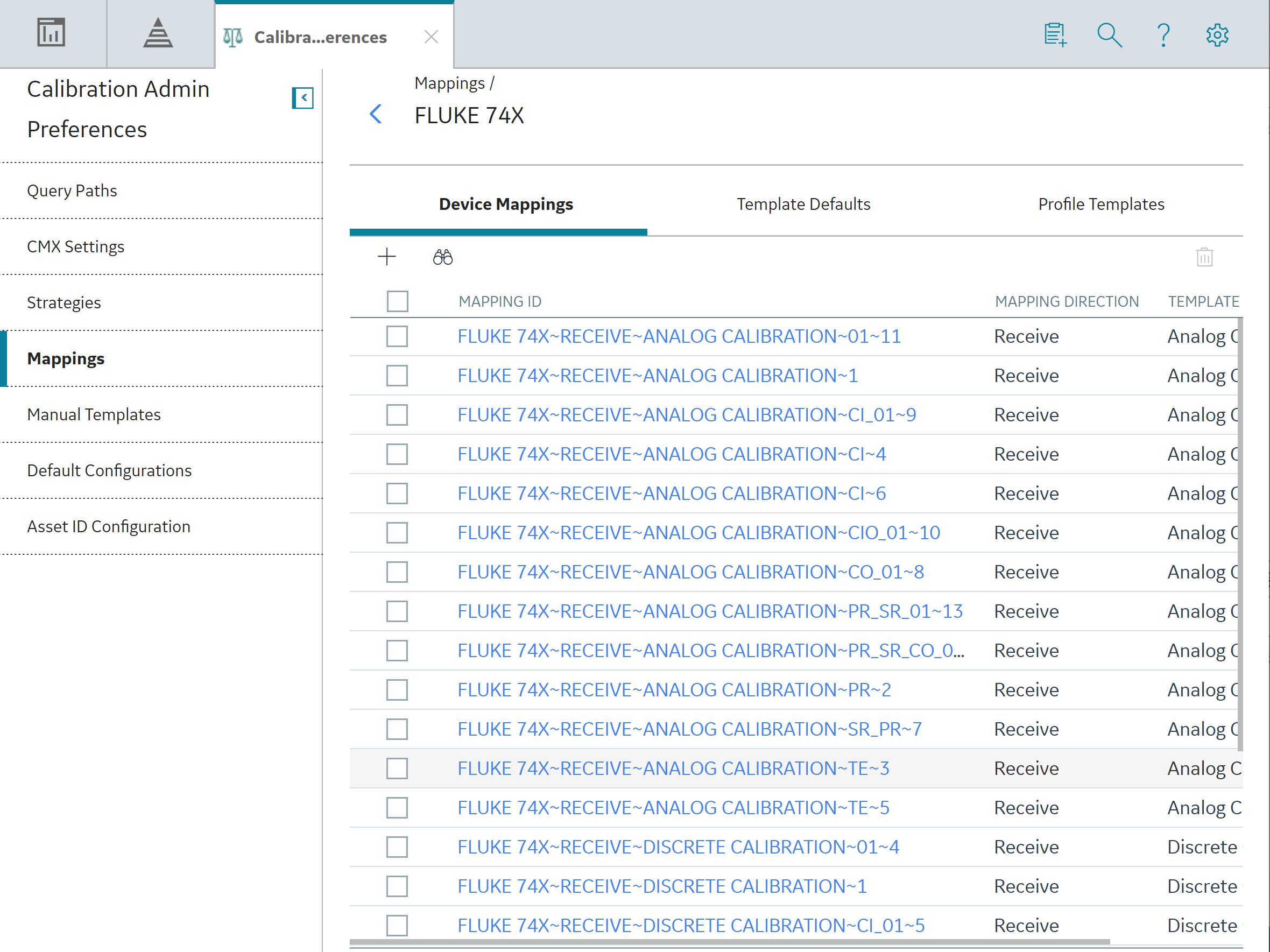Screen dimensions: 1270x952
Task: Open mapping ANALOG CALIBRATION~SR_PR~7 link
Action: point(689,729)
